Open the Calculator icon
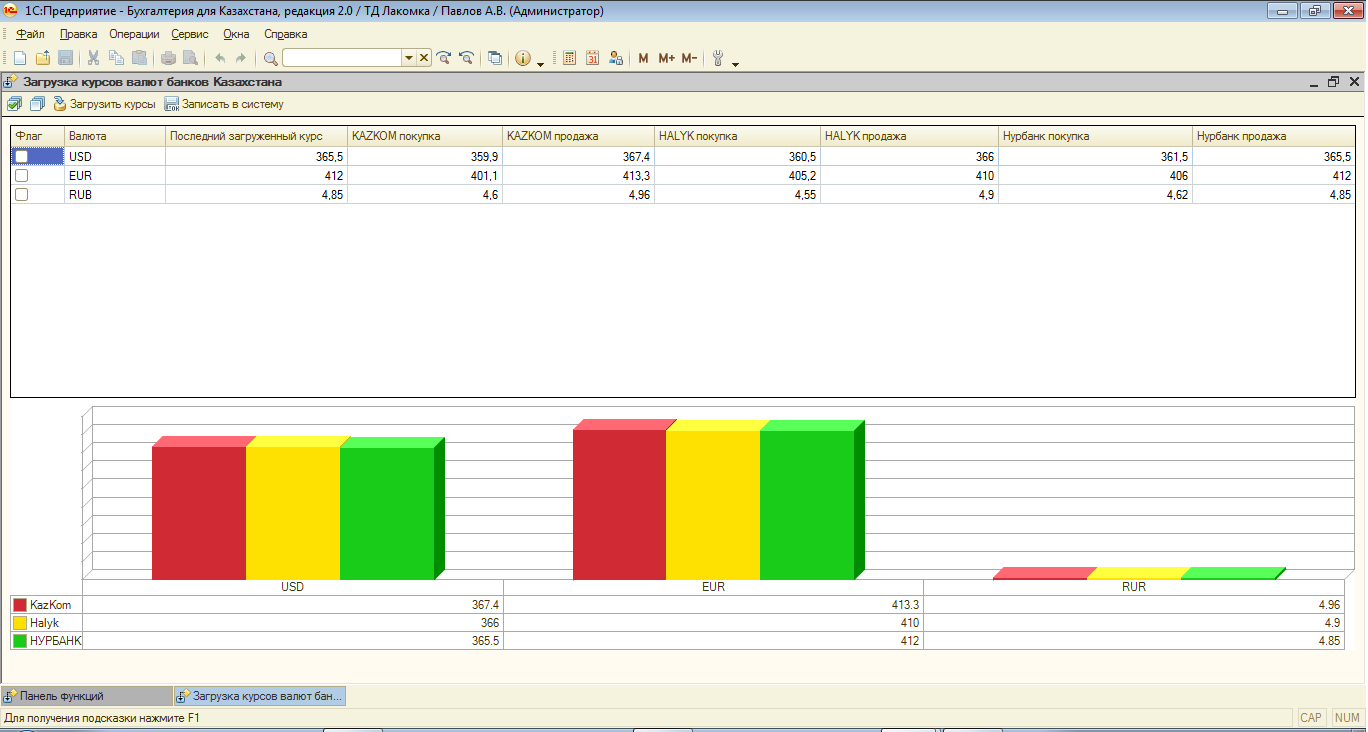 point(569,58)
